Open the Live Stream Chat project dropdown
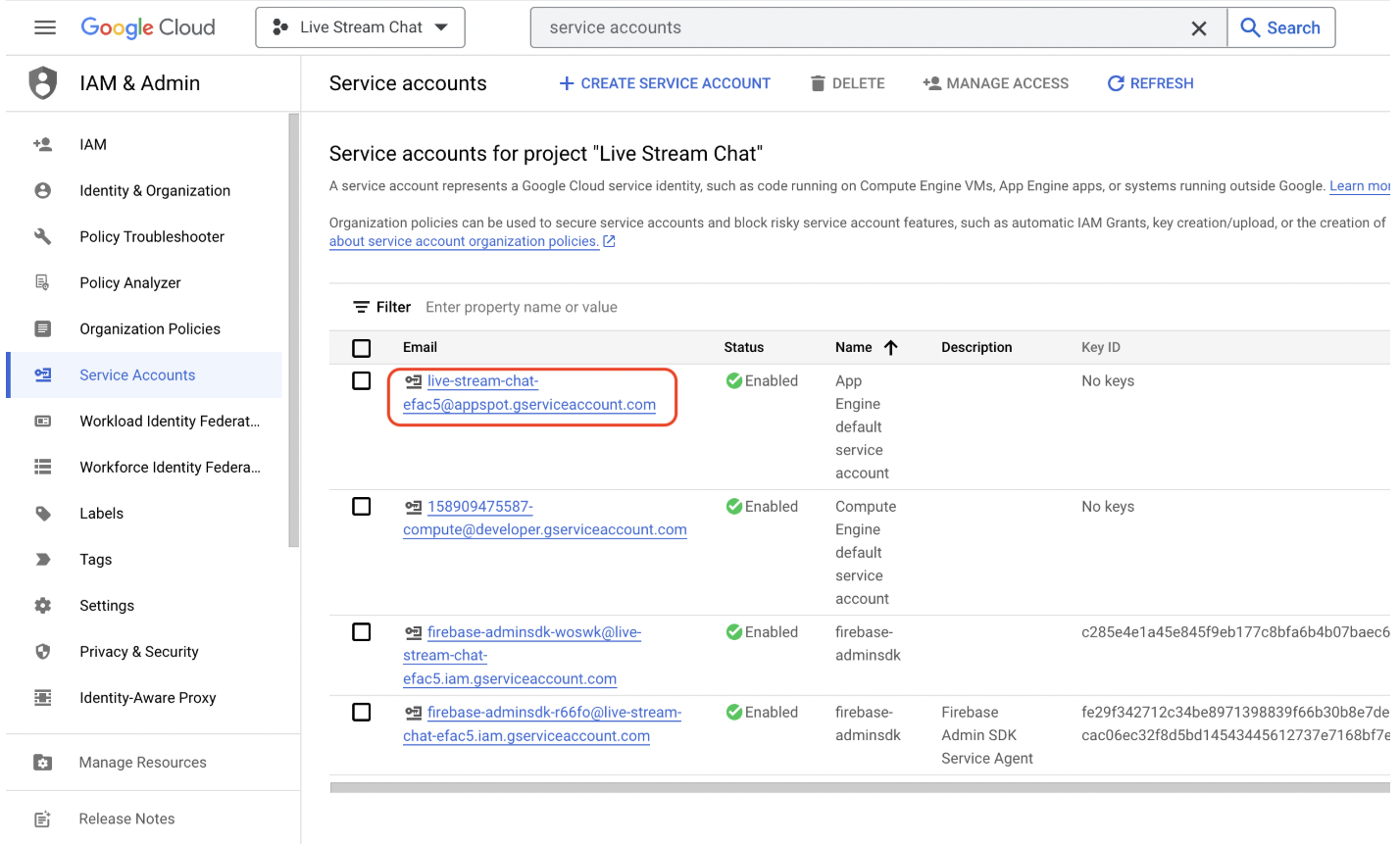The width and height of the screenshot is (1400, 845). [361, 27]
